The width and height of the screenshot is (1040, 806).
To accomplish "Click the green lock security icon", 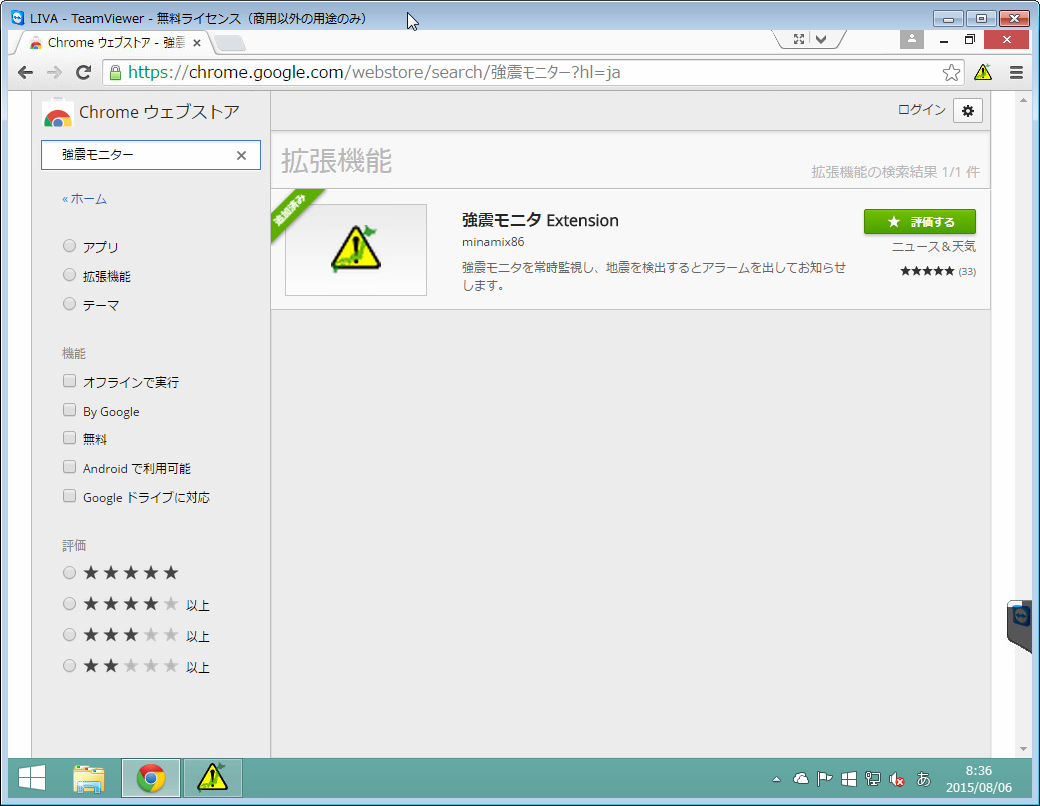I will tap(115, 72).
